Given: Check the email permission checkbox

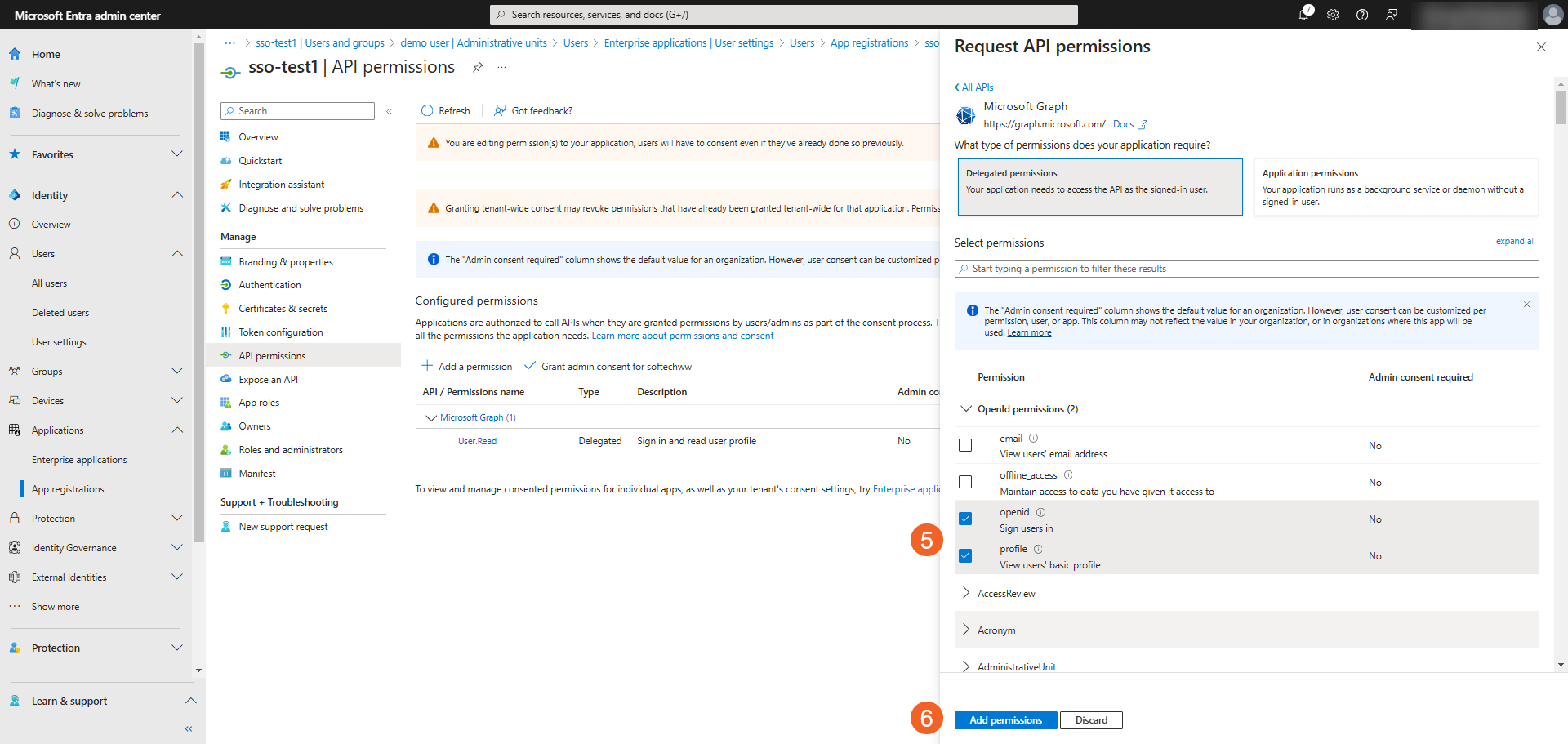Looking at the screenshot, I should point(965,445).
